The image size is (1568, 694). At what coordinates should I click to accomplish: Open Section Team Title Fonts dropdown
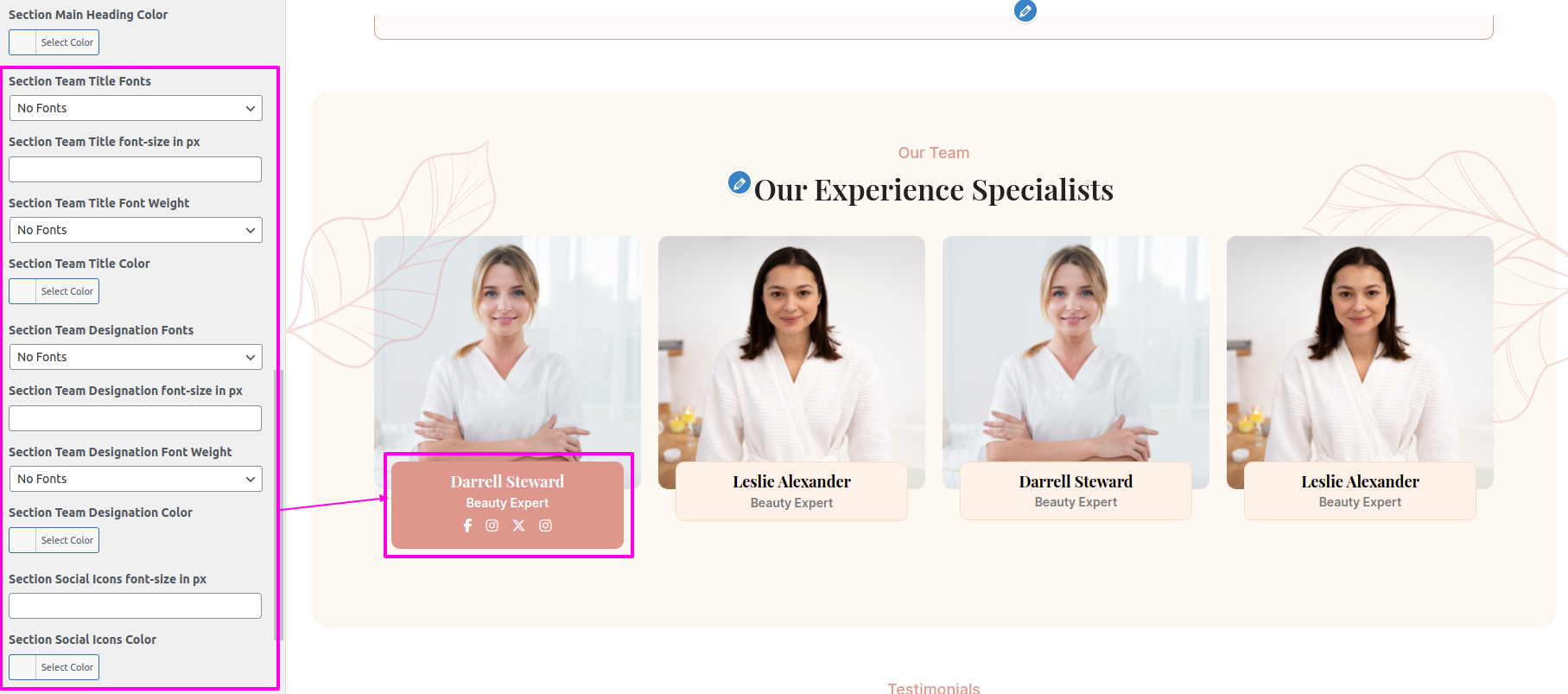[136, 108]
